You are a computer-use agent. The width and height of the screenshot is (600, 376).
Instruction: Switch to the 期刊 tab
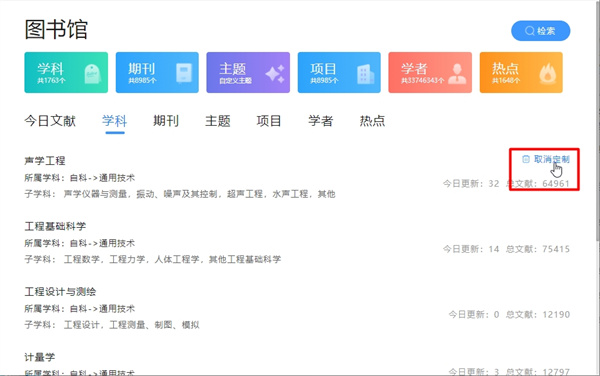pos(166,121)
